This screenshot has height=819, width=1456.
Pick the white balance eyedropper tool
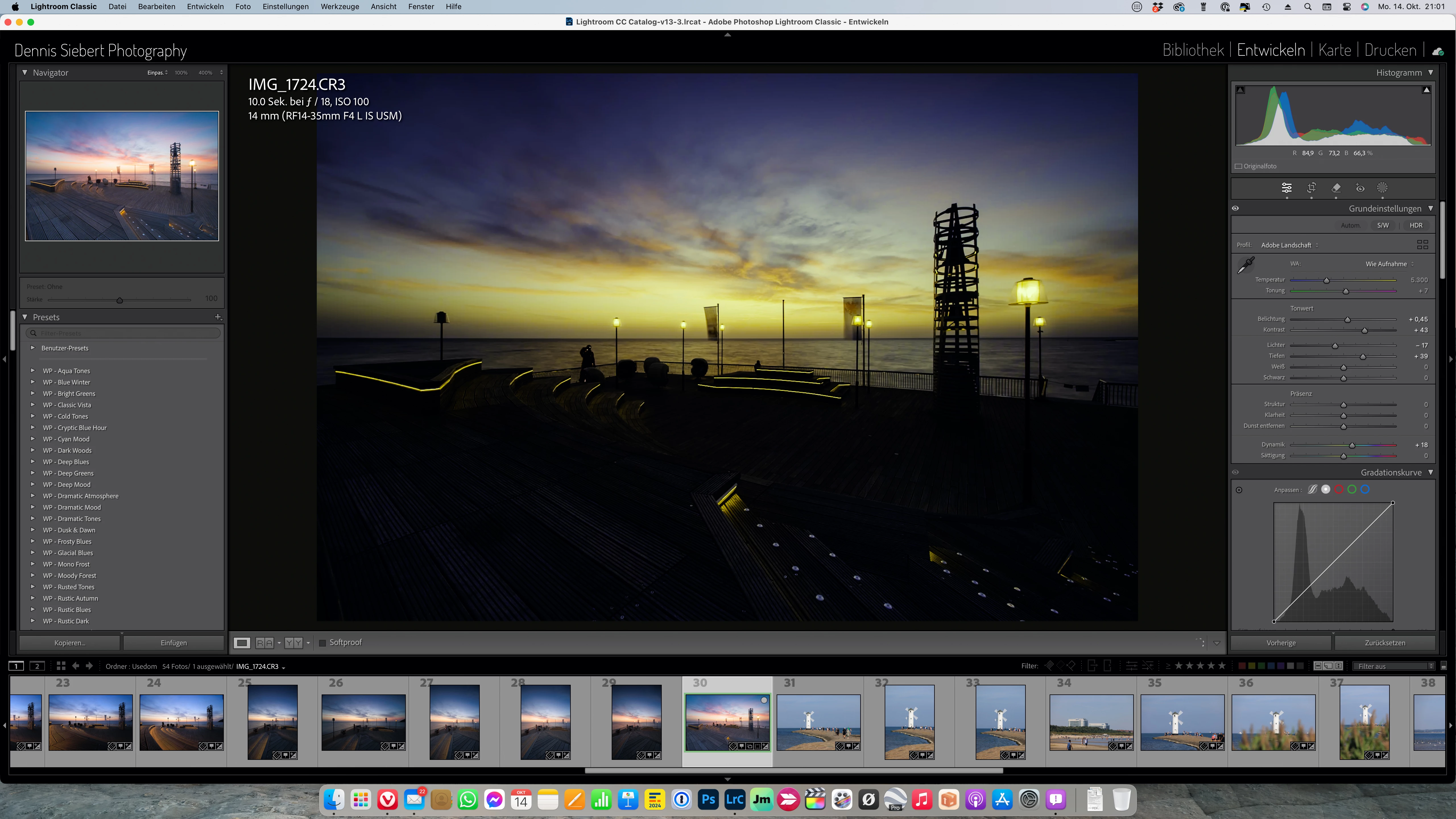(x=1246, y=264)
